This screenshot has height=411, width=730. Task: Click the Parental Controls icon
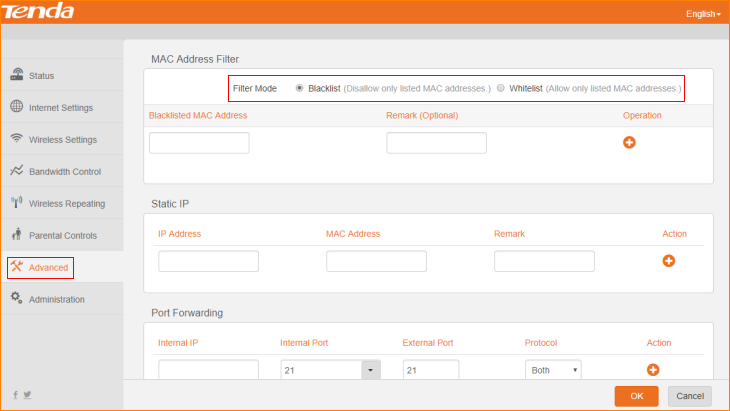pyautogui.click(x=17, y=235)
